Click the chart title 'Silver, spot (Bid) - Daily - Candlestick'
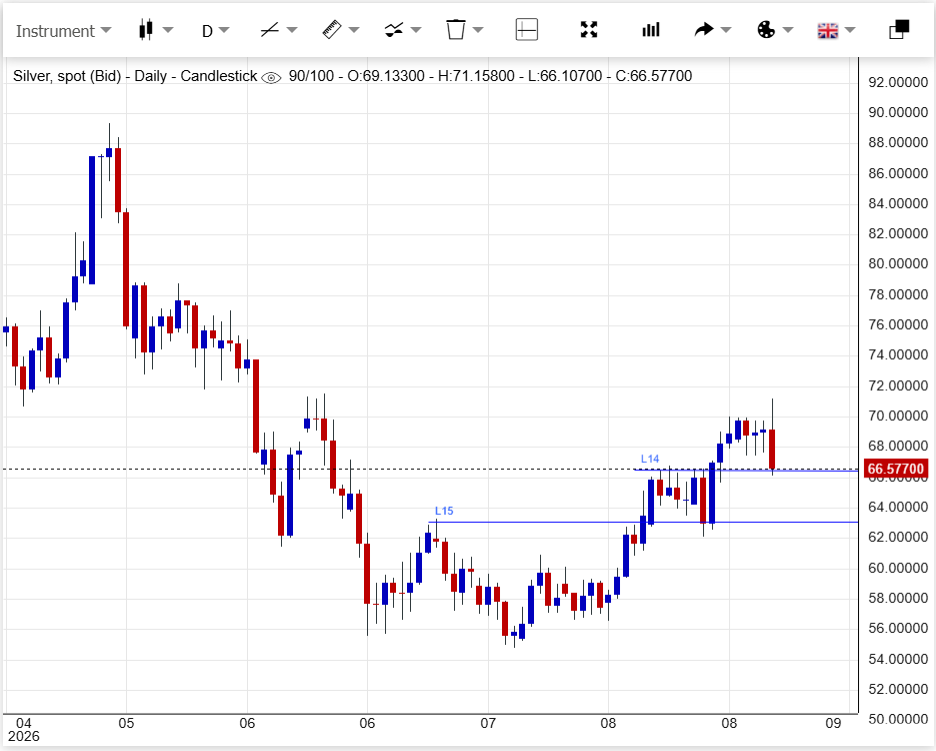 tap(135, 76)
